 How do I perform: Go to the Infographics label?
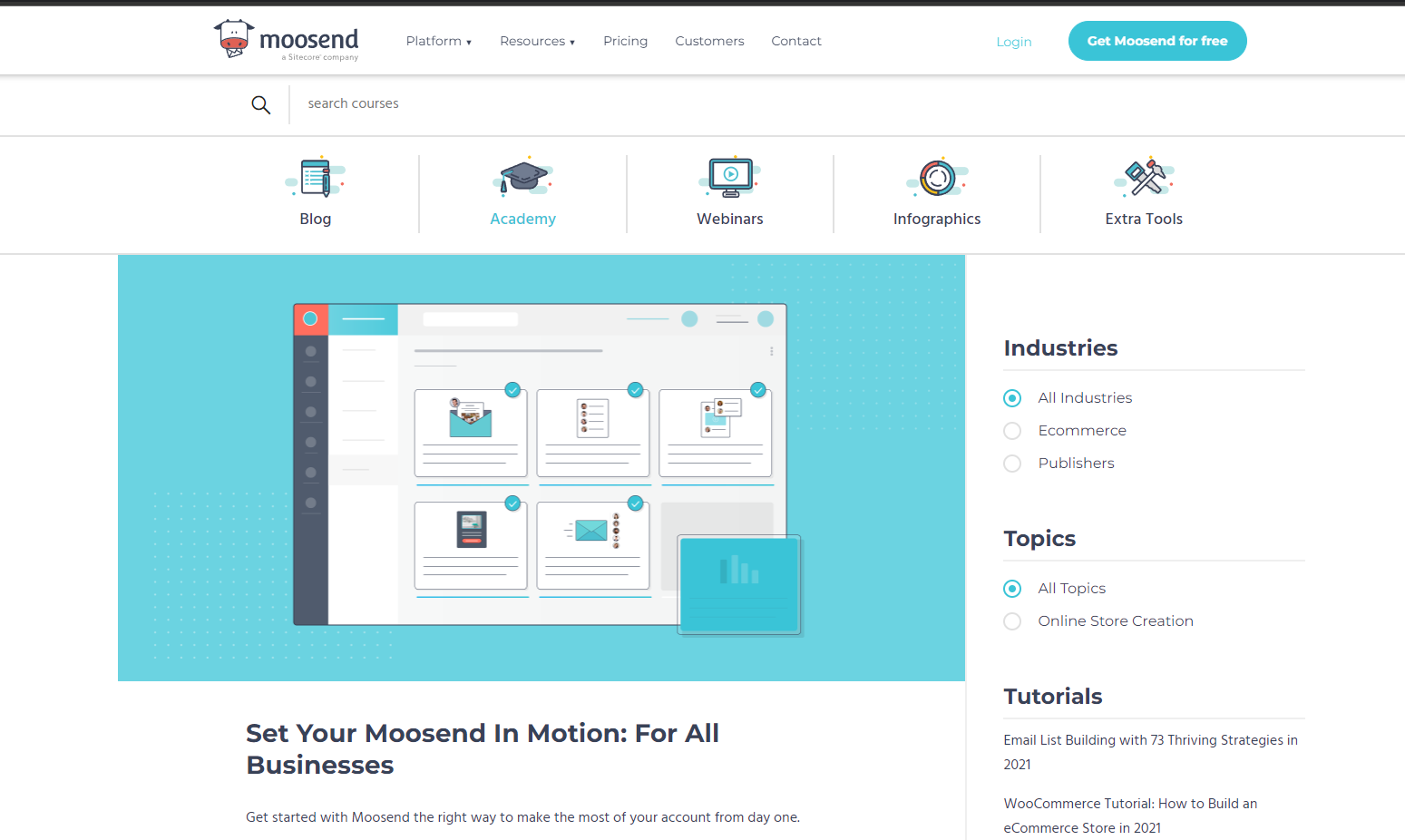[x=937, y=219]
